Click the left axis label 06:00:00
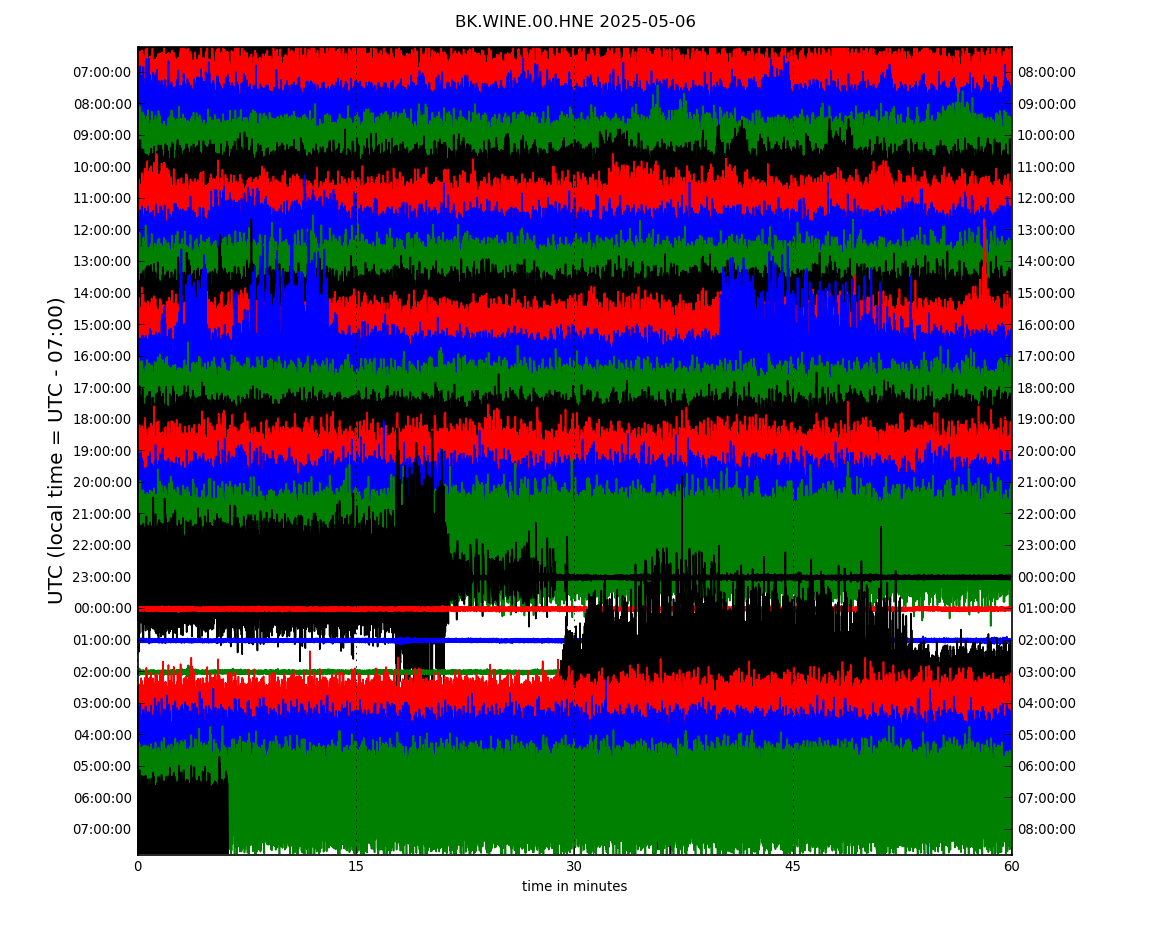The height and width of the screenshot is (950, 1150). point(103,798)
